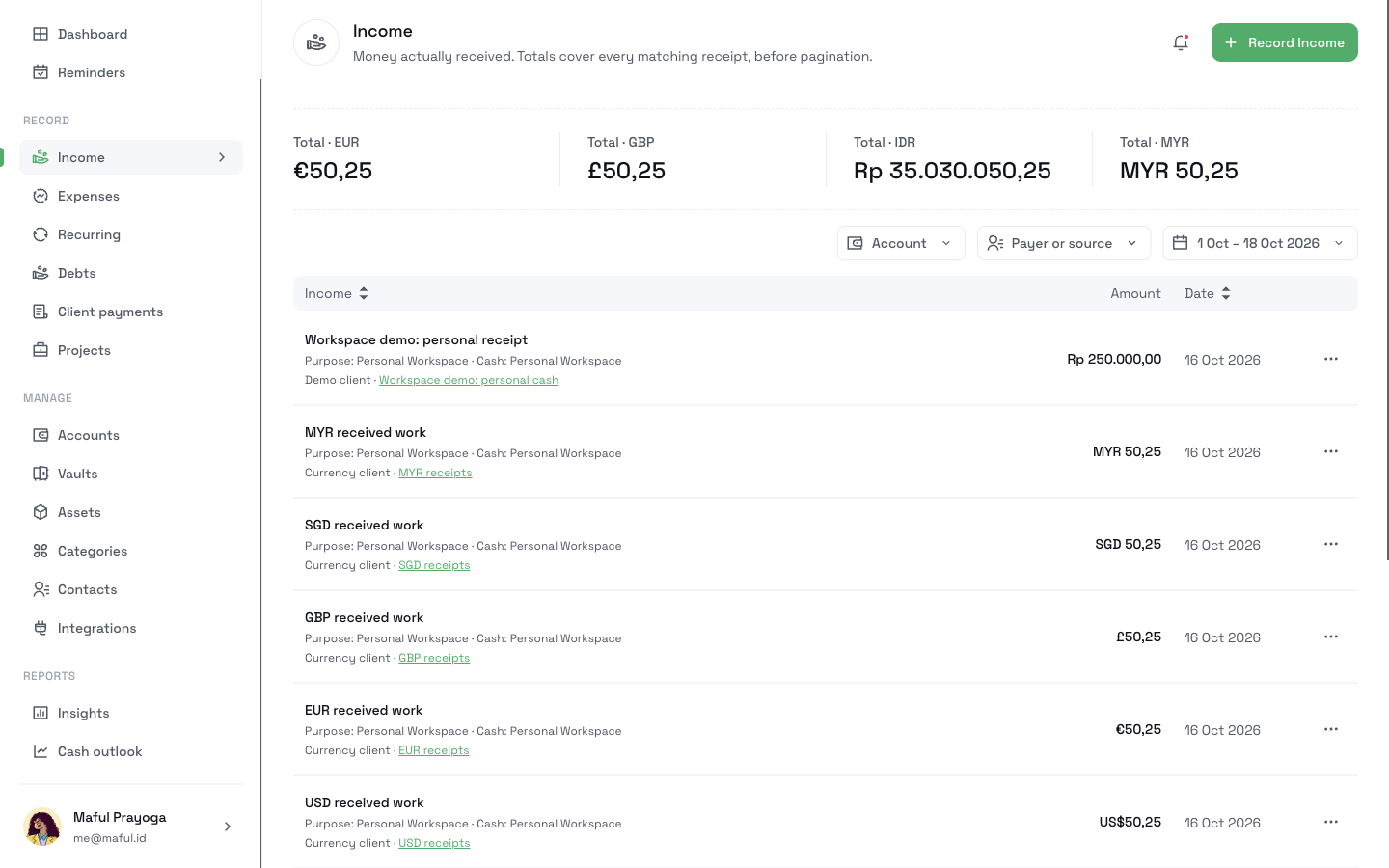This screenshot has width=1389, height=868.
Task: Open the Maful Prayoga profile menu chevron
Action: point(228,827)
